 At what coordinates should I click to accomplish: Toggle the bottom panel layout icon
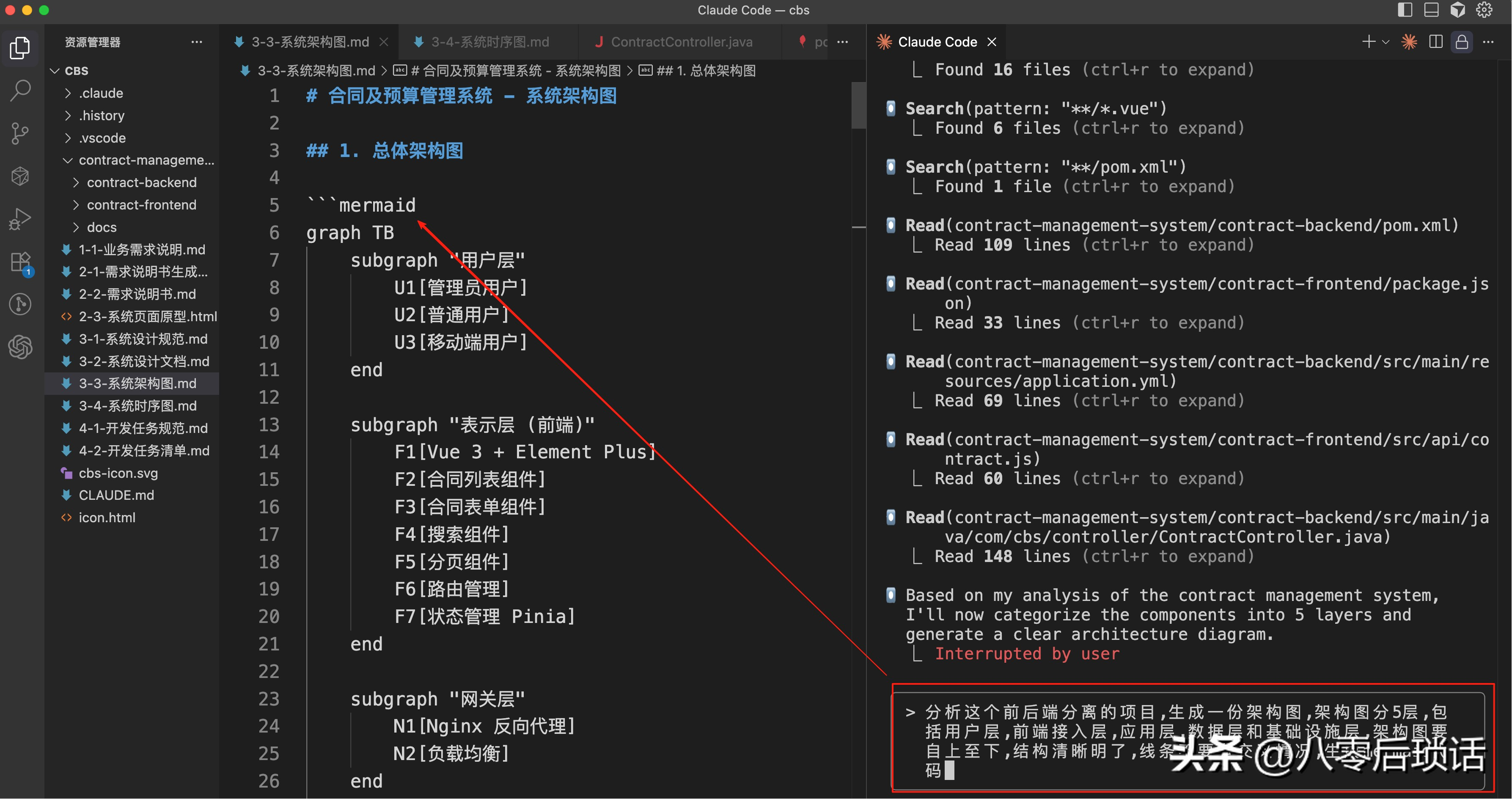pyautogui.click(x=1432, y=10)
